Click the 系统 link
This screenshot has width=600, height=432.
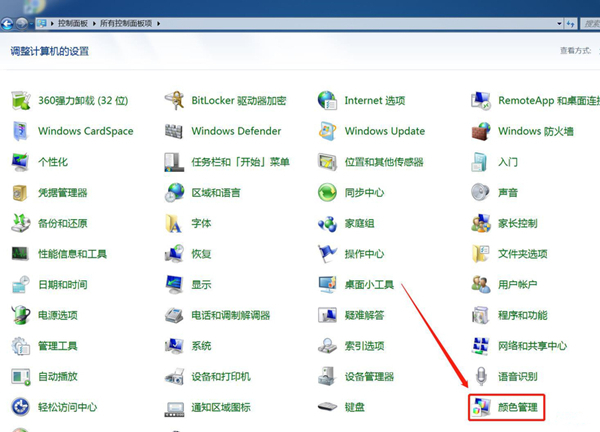[201, 346]
